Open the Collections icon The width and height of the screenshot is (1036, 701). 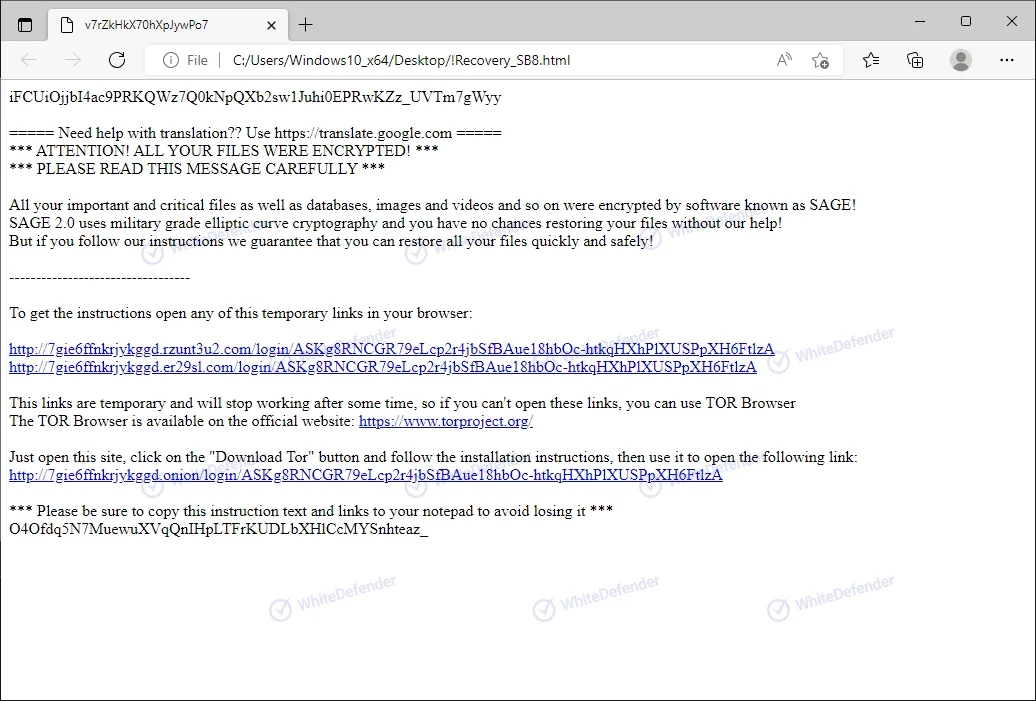pos(915,60)
